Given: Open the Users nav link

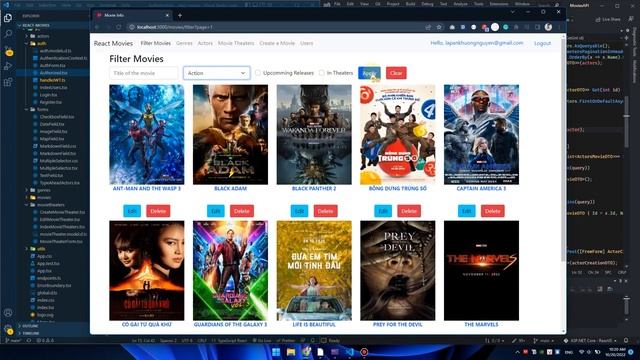Looking at the screenshot, I should click(307, 43).
